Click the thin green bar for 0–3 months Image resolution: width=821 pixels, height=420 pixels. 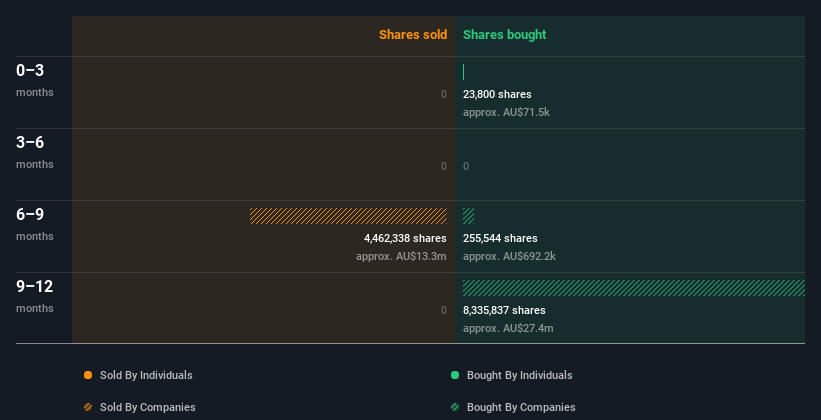click(463, 72)
